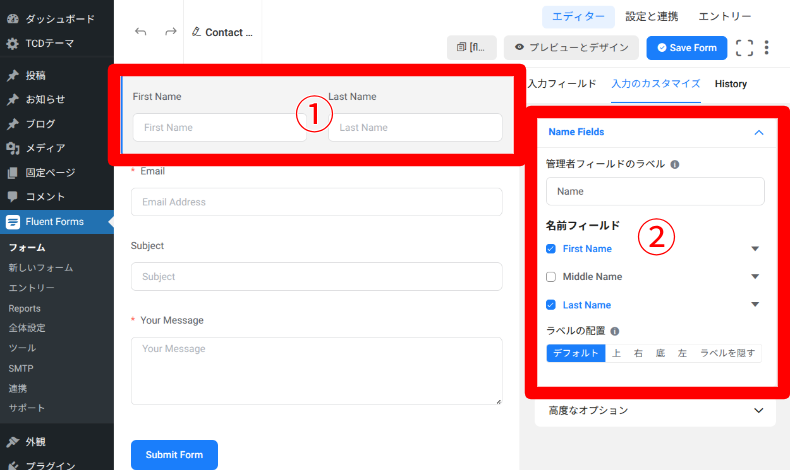Click the Email Address input field

click(316, 202)
